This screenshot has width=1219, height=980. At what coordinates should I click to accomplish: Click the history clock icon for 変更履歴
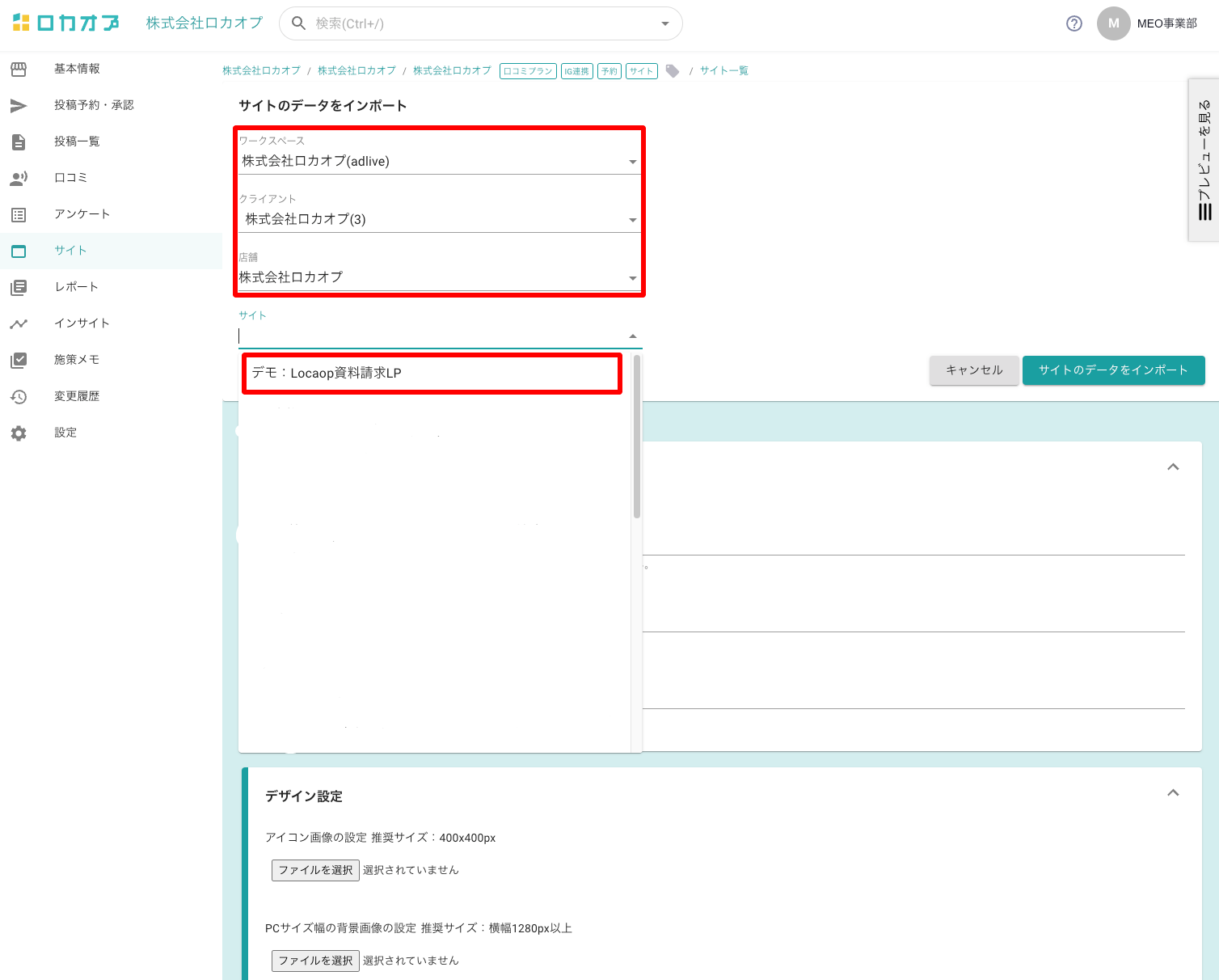pos(19,397)
